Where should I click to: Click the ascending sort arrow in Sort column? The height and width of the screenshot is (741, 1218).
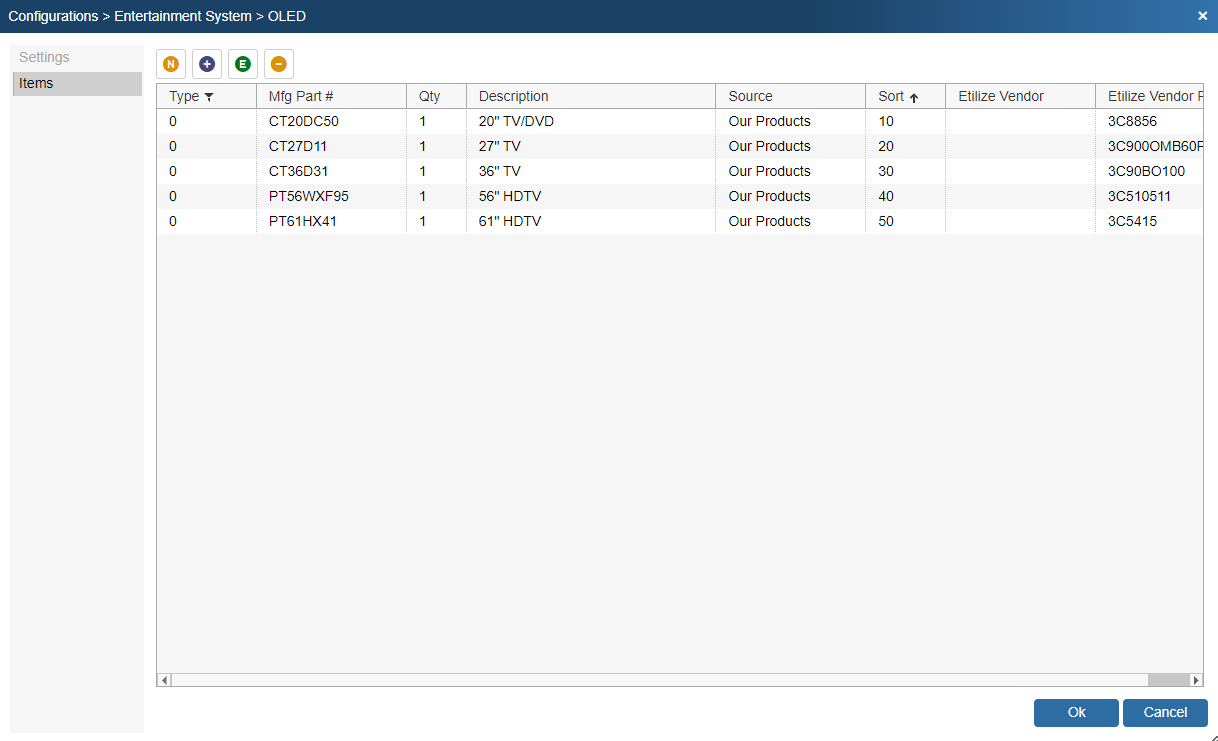point(914,98)
